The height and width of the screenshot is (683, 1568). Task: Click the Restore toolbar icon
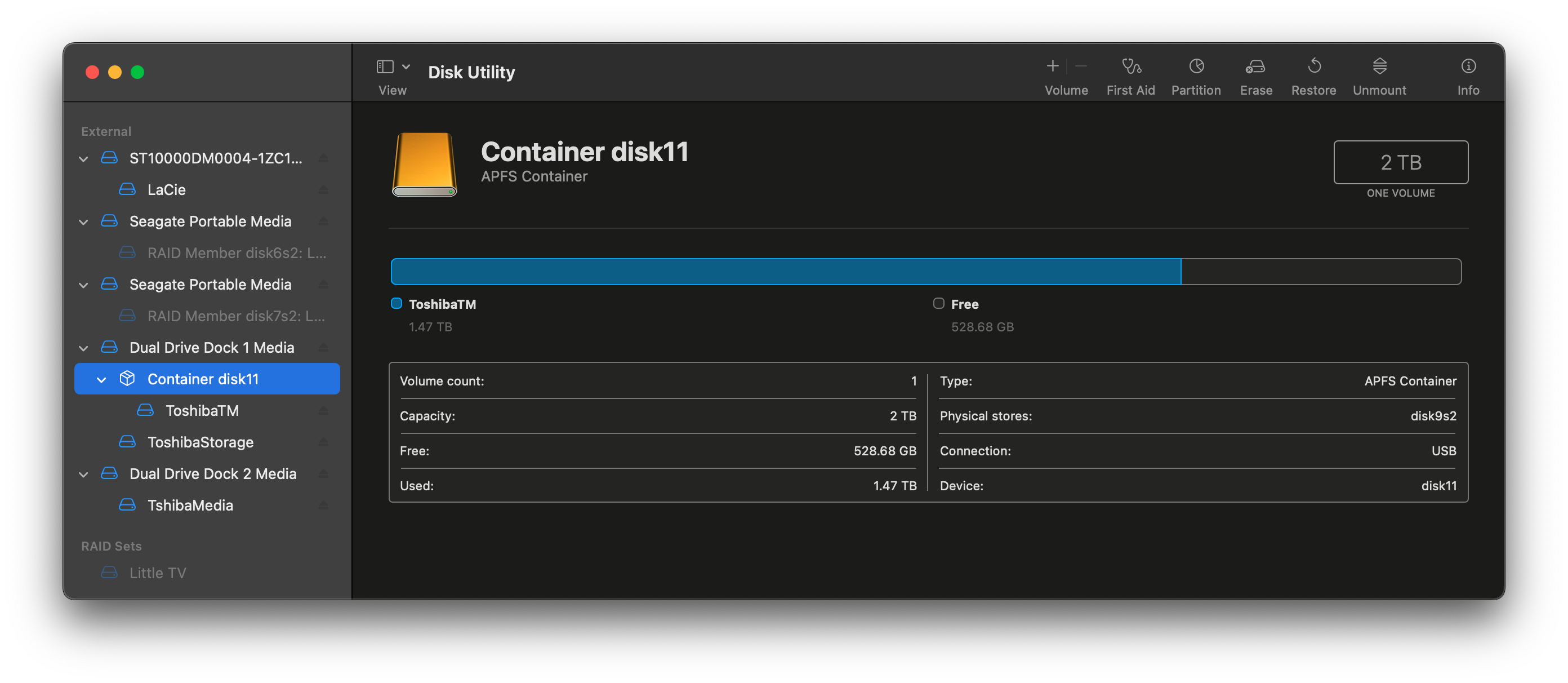coord(1313,66)
